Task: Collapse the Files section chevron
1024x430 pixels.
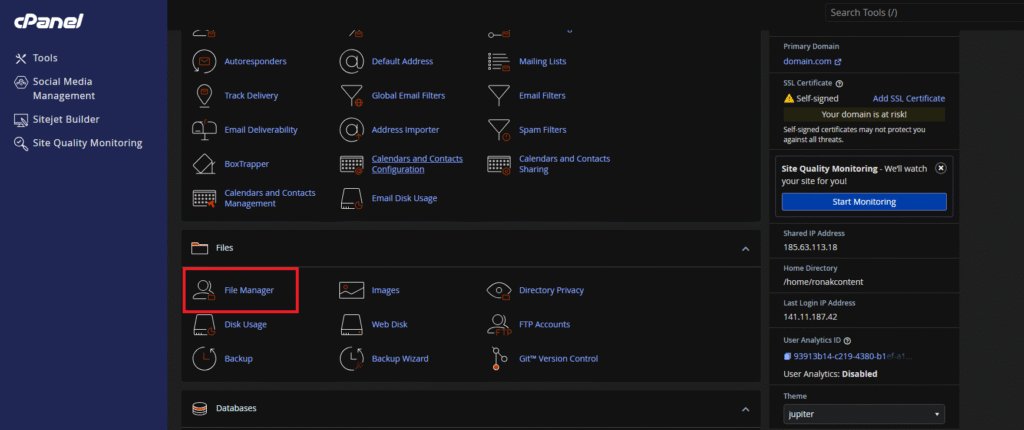Action: point(745,249)
